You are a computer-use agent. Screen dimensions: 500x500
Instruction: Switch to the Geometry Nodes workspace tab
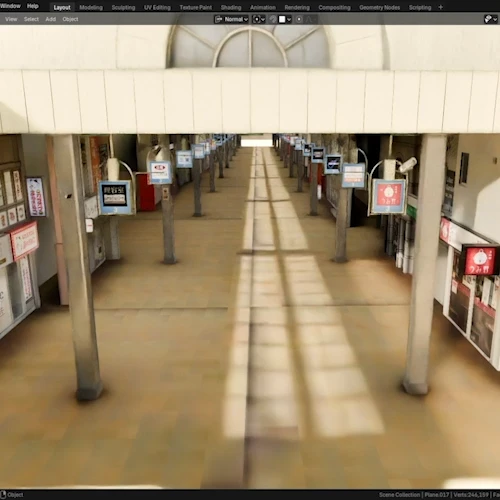[380, 7]
